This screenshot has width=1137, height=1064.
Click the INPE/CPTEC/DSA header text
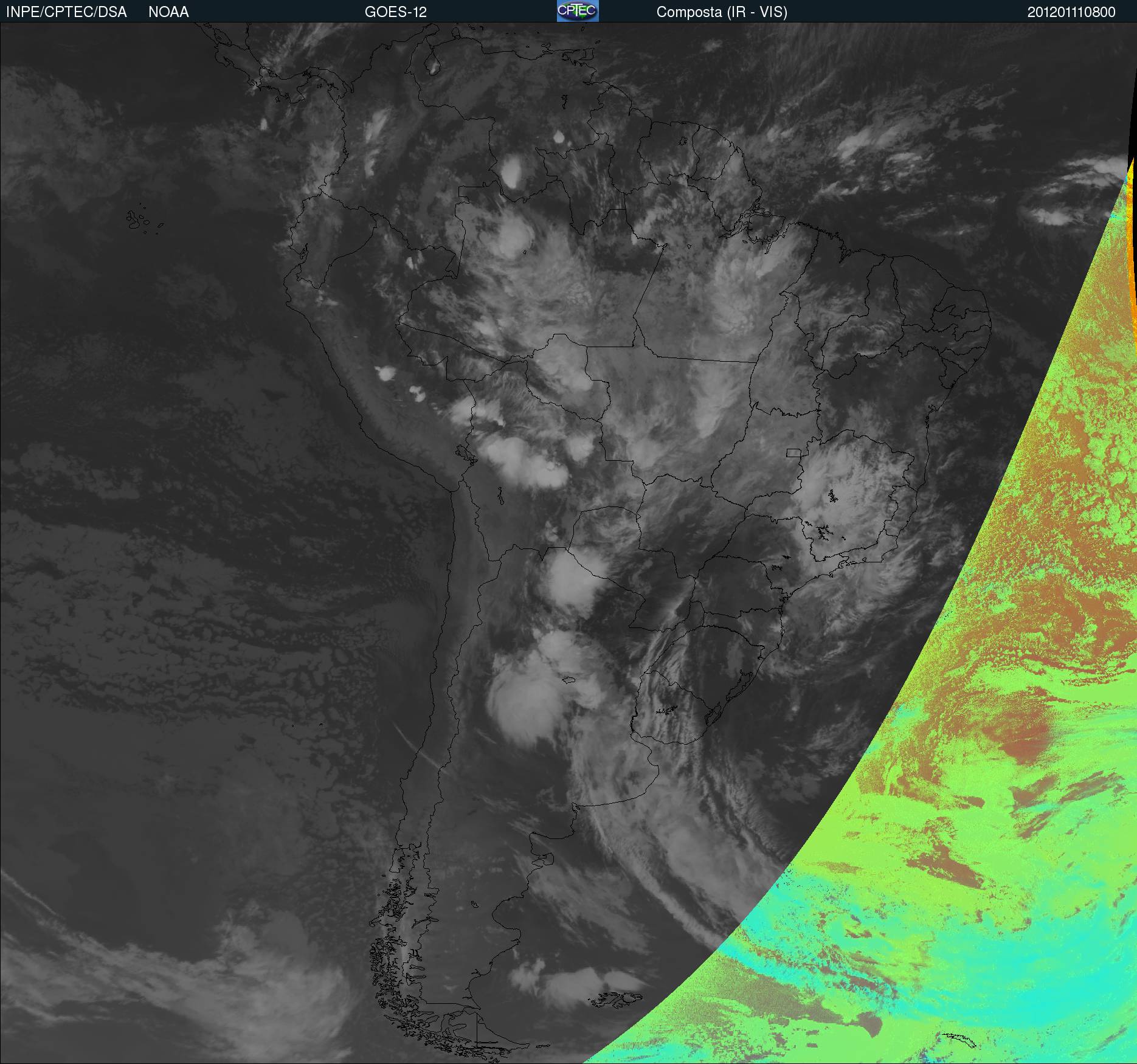(x=66, y=12)
